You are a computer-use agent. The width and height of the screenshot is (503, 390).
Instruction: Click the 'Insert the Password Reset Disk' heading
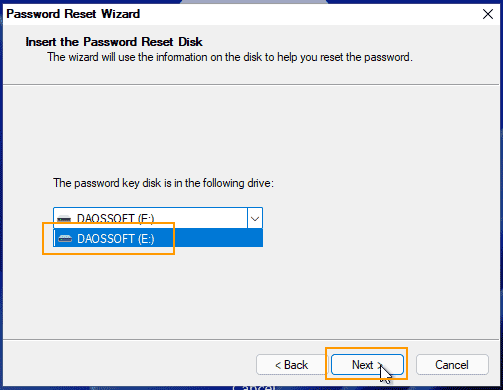tap(114, 42)
